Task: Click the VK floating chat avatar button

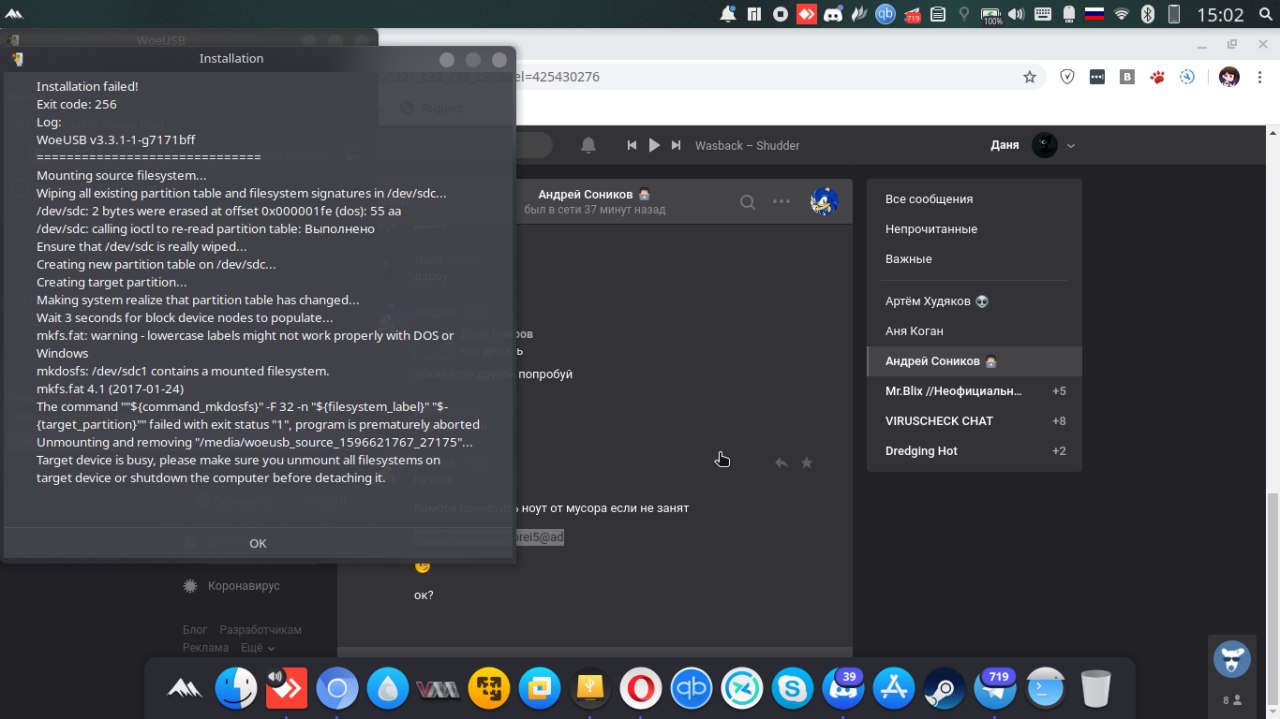Action: (x=1232, y=659)
